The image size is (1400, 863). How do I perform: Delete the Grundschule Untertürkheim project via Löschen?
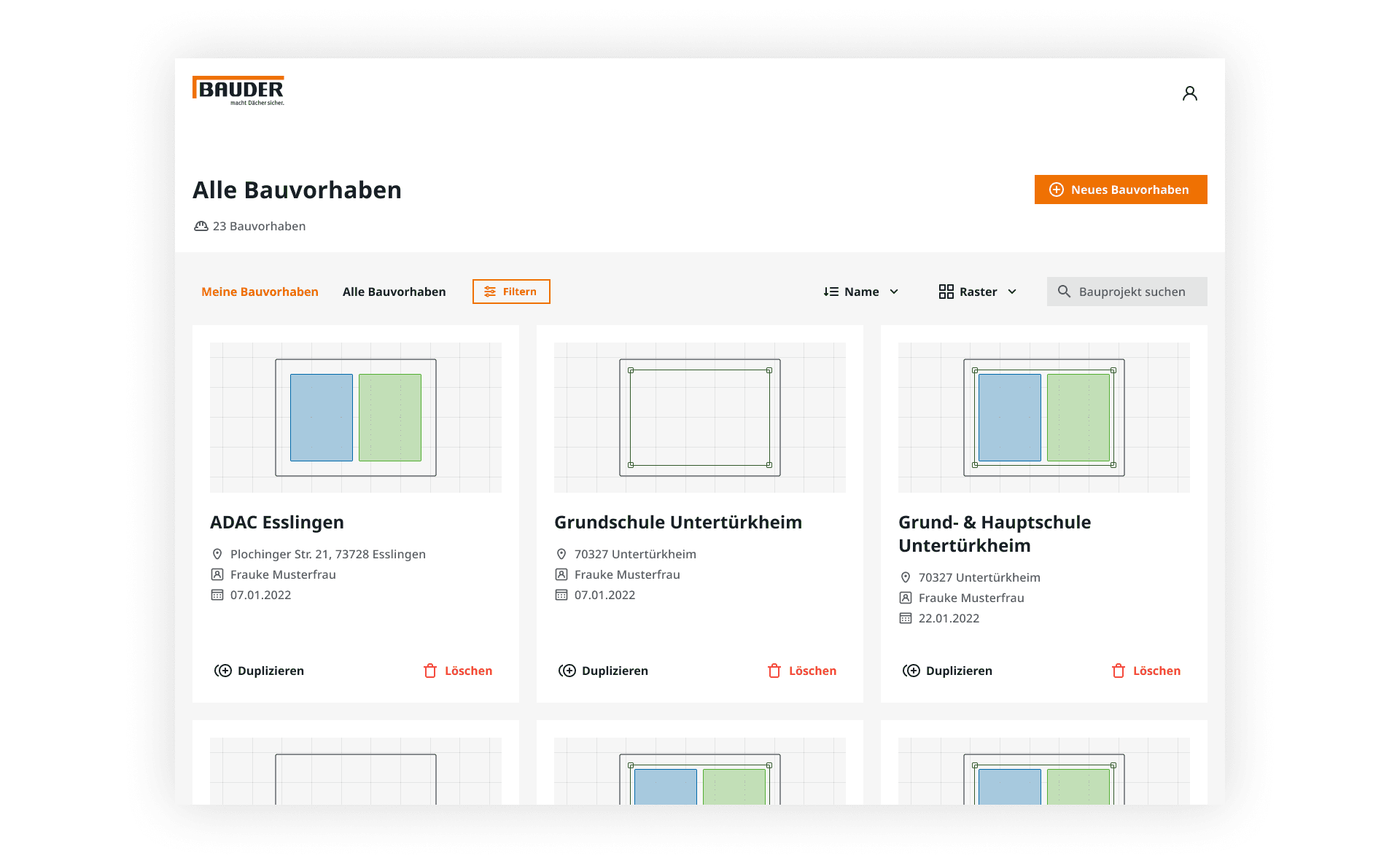click(x=802, y=671)
